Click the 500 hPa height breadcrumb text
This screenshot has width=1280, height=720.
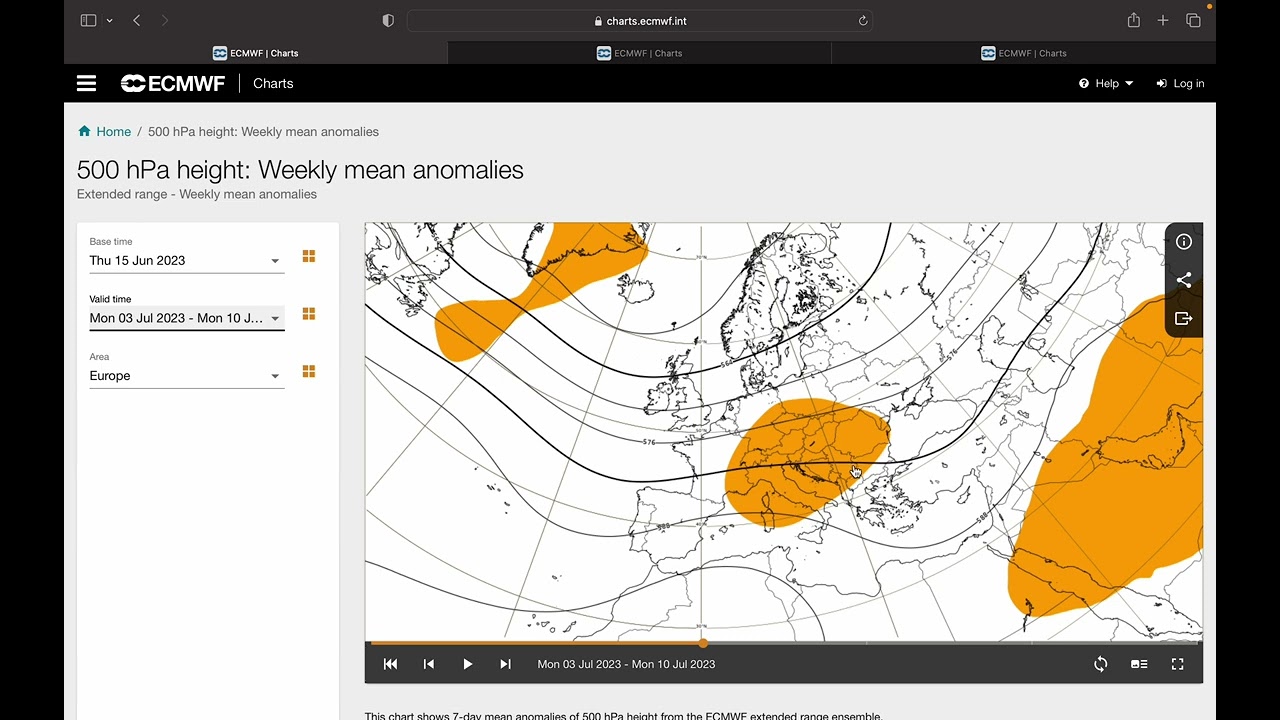pos(263,132)
